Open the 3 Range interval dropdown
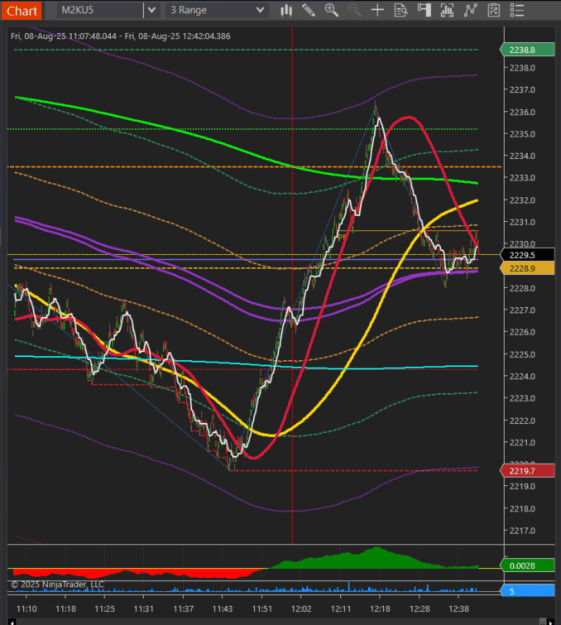 (217, 10)
